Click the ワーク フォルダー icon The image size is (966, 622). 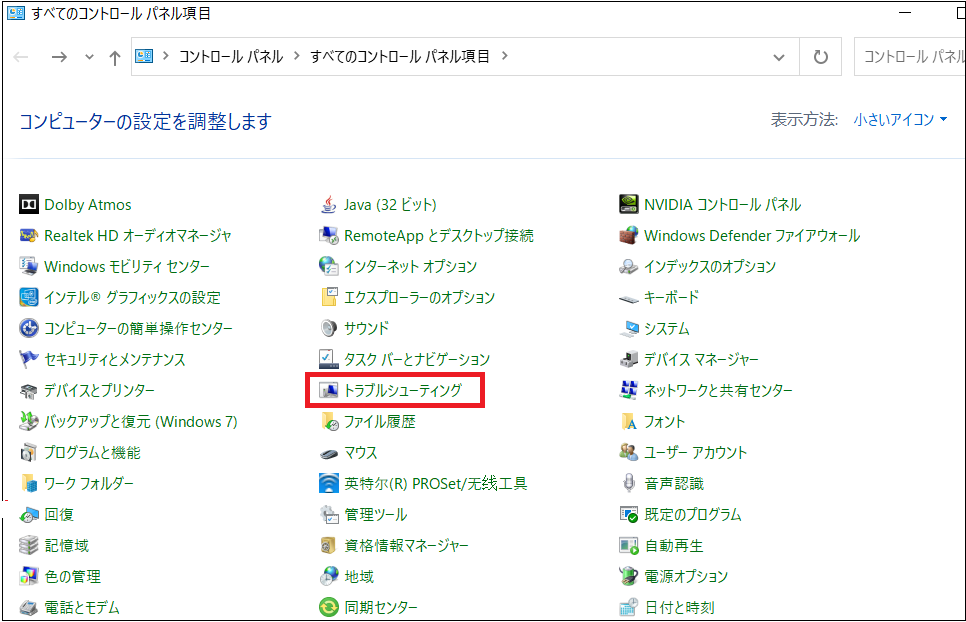(x=28, y=483)
